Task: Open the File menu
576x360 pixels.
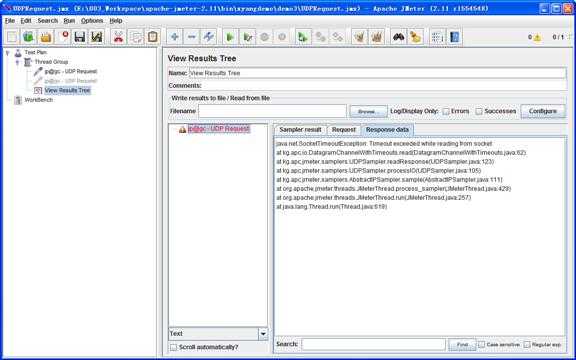Action: (10, 21)
